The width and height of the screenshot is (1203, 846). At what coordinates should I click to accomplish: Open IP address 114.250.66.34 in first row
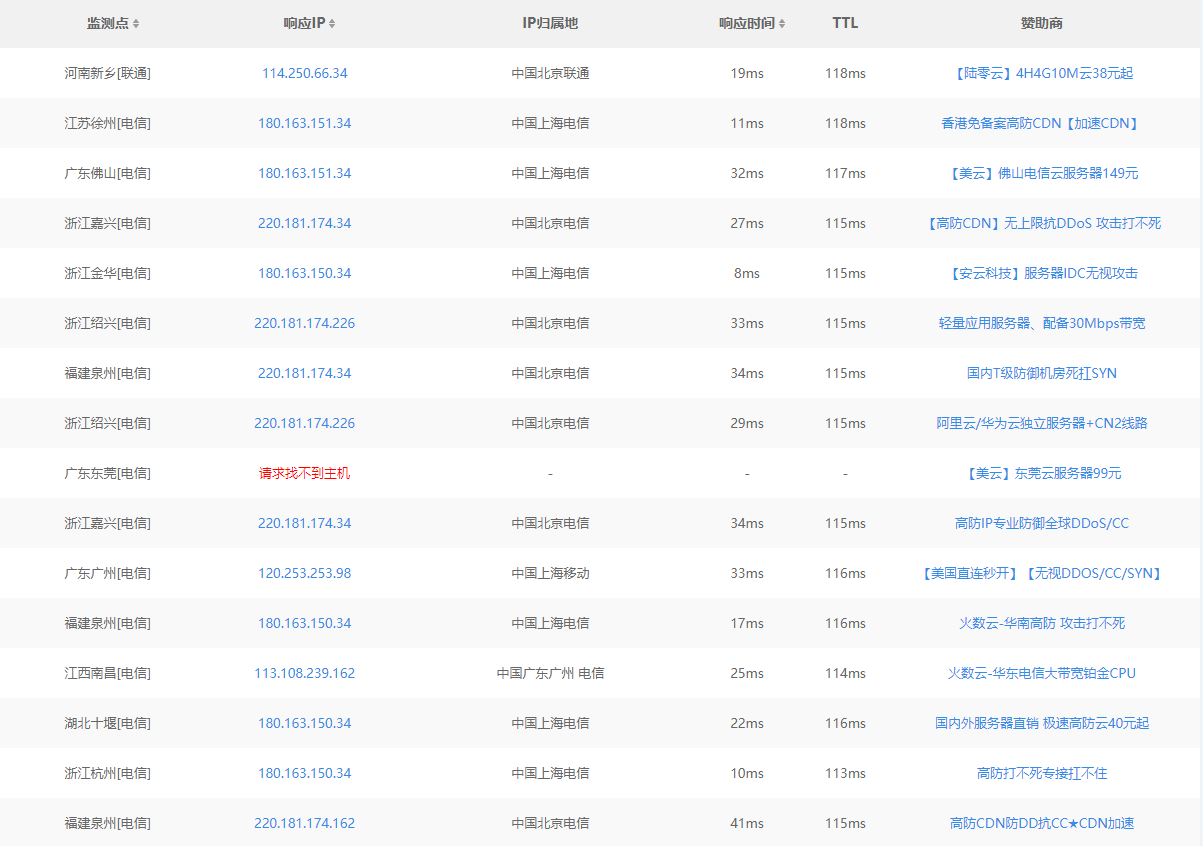[x=303, y=73]
